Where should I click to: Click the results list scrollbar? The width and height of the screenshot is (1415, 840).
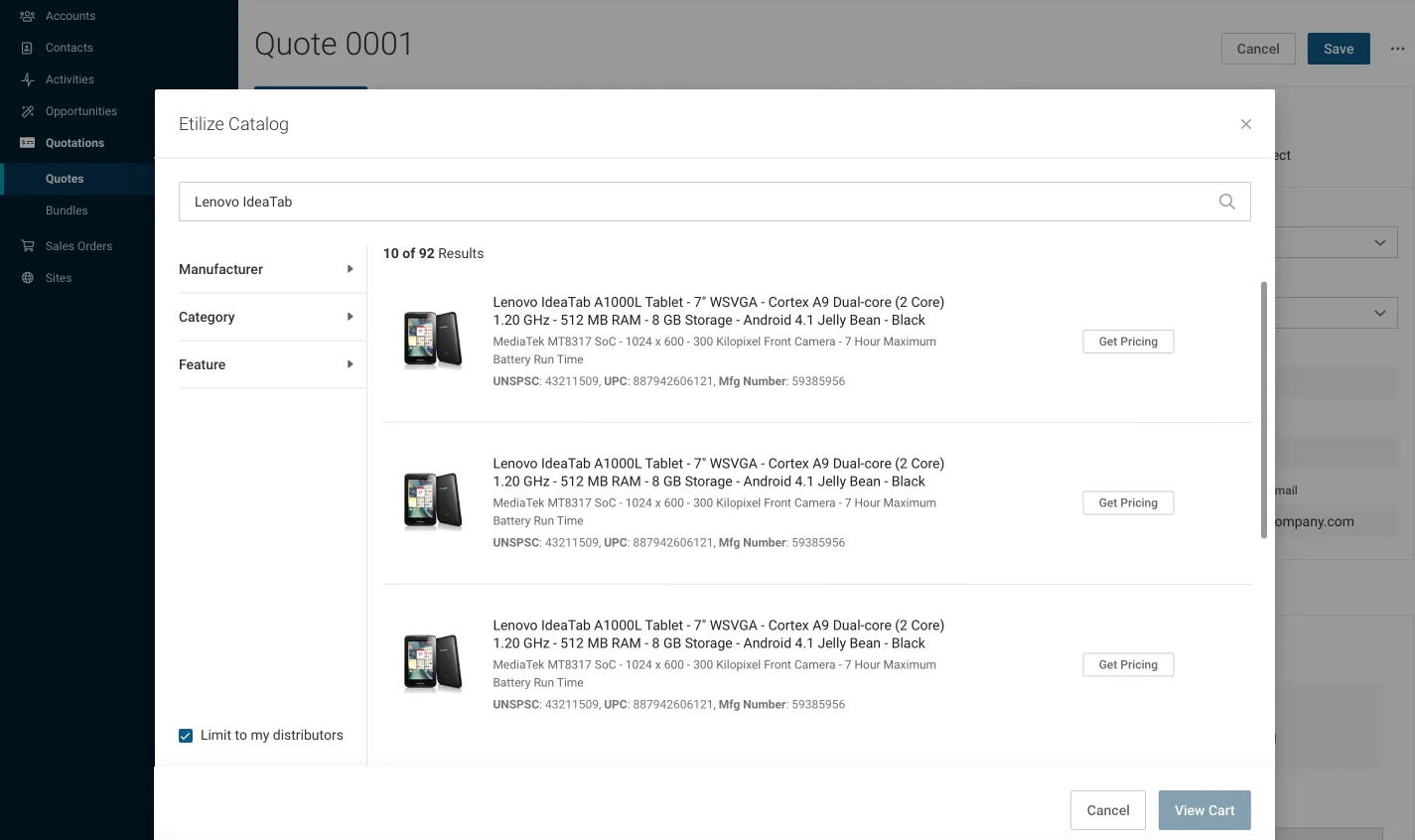click(1263, 409)
